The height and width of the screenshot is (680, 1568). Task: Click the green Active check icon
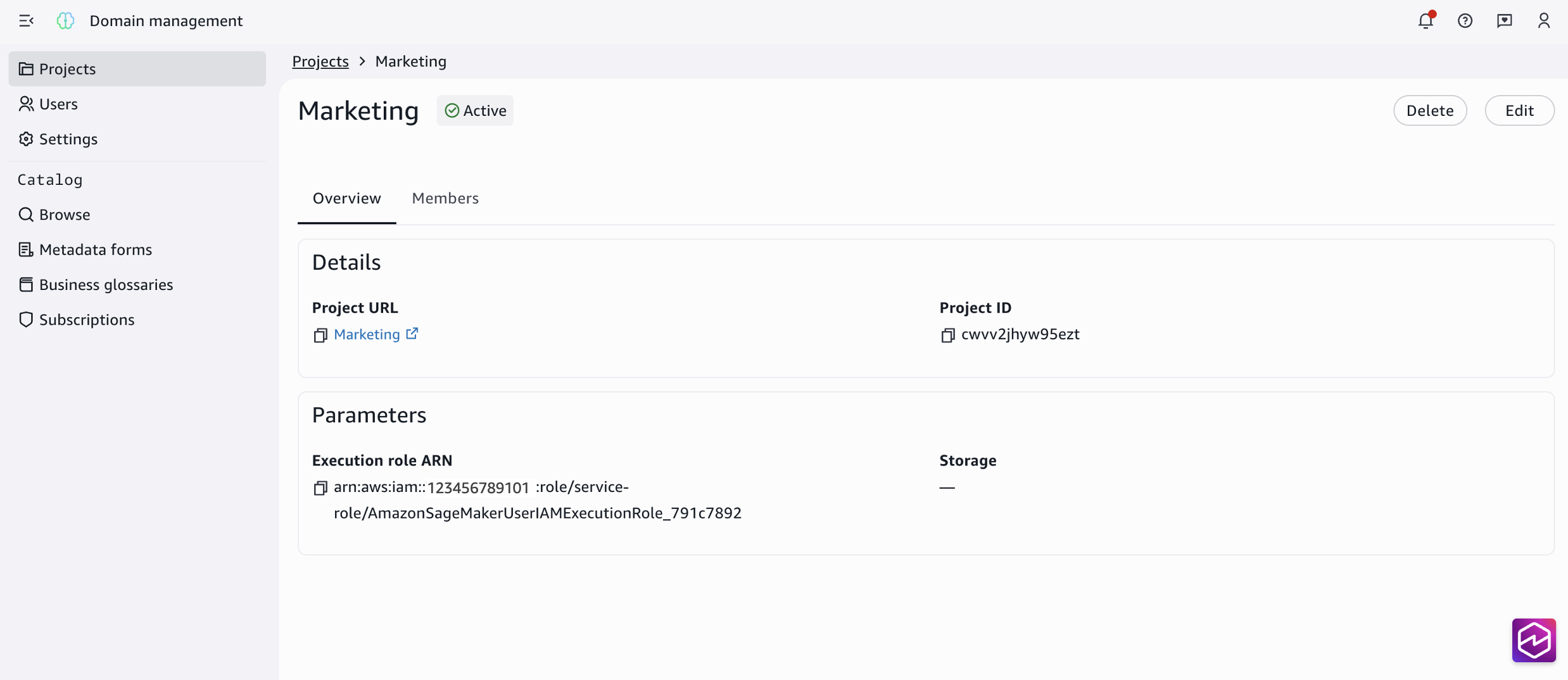click(x=452, y=110)
